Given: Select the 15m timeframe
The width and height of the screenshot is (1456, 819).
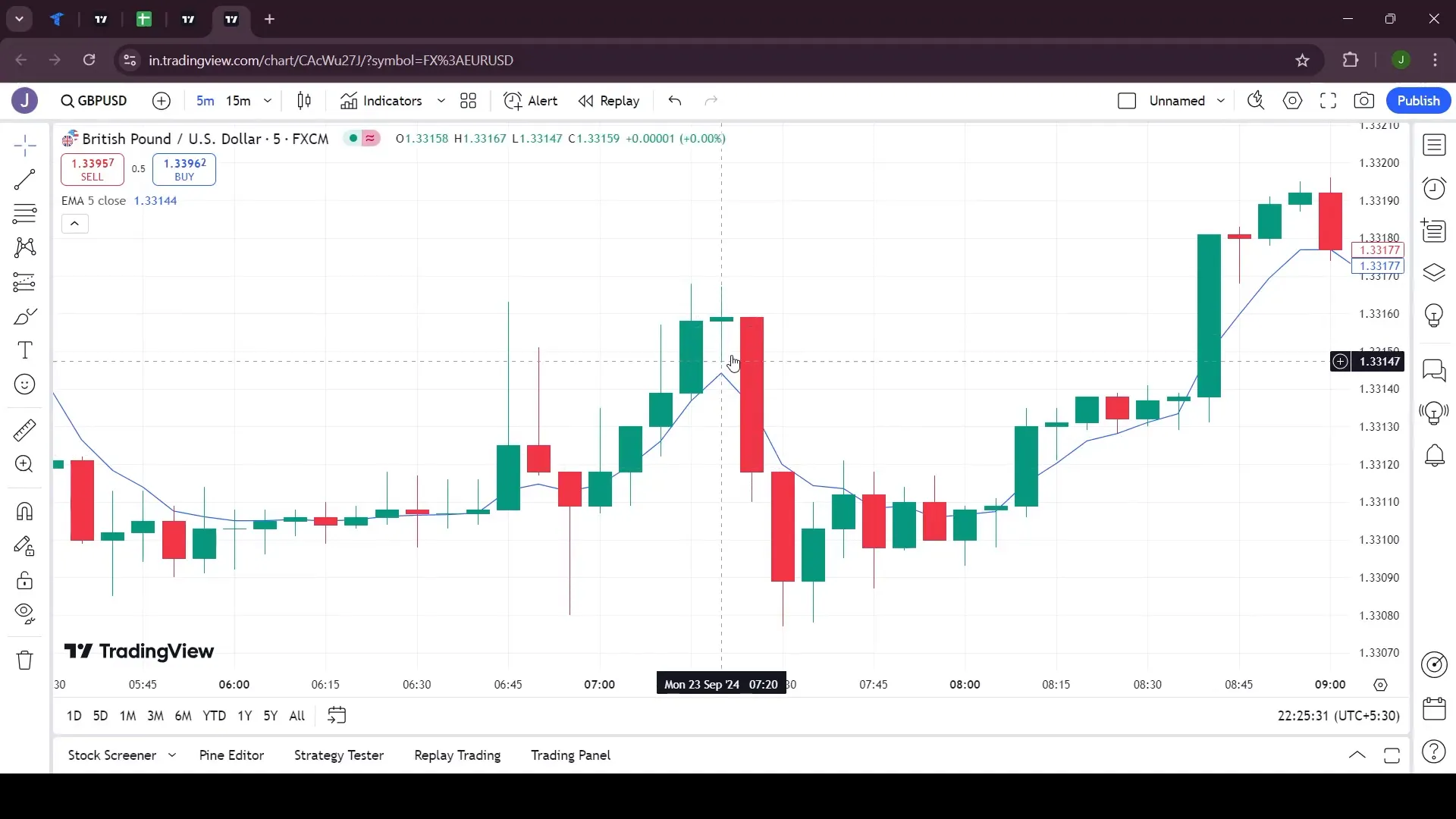Looking at the screenshot, I should [x=238, y=101].
